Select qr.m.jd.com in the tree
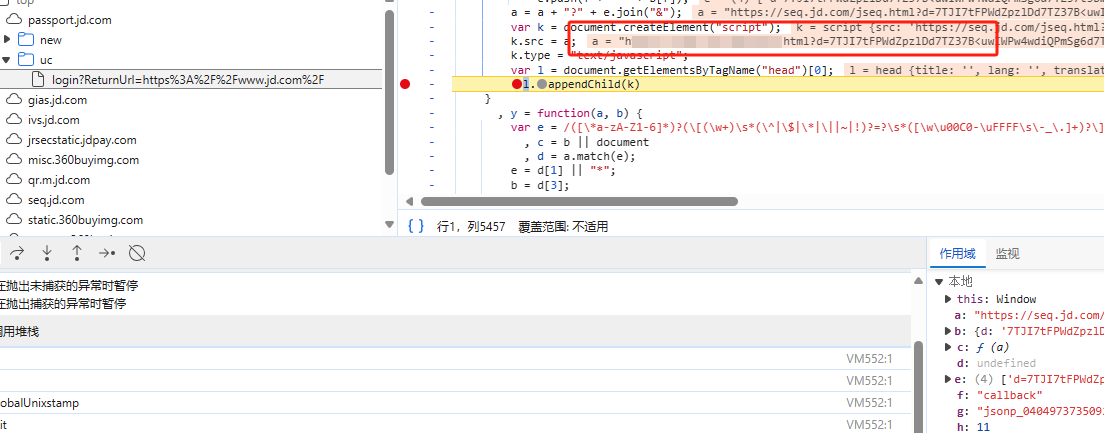Image resolution: width=1104 pixels, height=433 pixels. [59, 180]
